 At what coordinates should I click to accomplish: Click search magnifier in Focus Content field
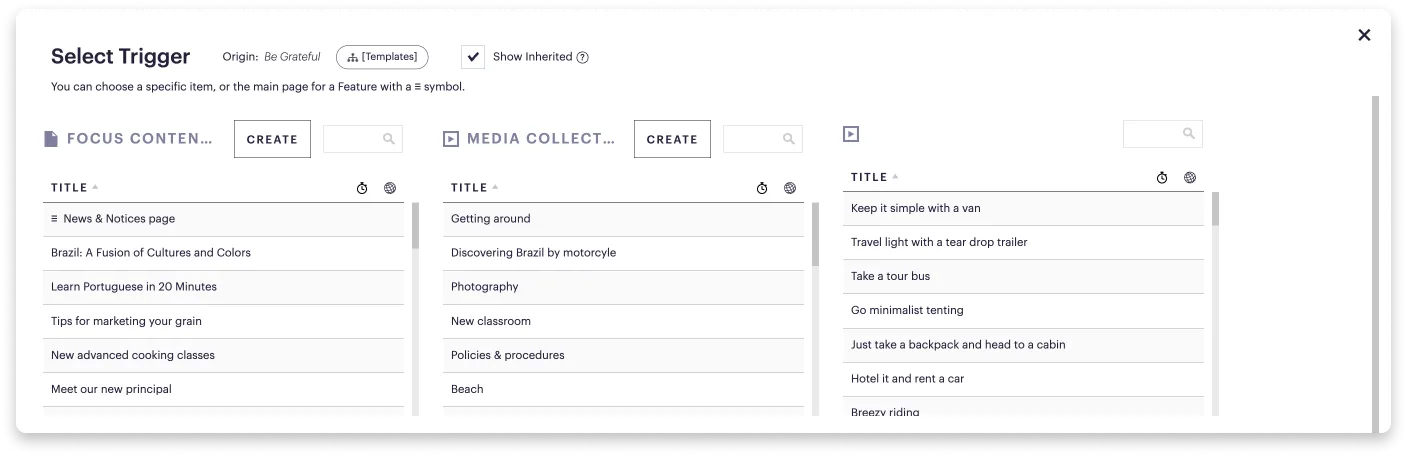pos(389,139)
